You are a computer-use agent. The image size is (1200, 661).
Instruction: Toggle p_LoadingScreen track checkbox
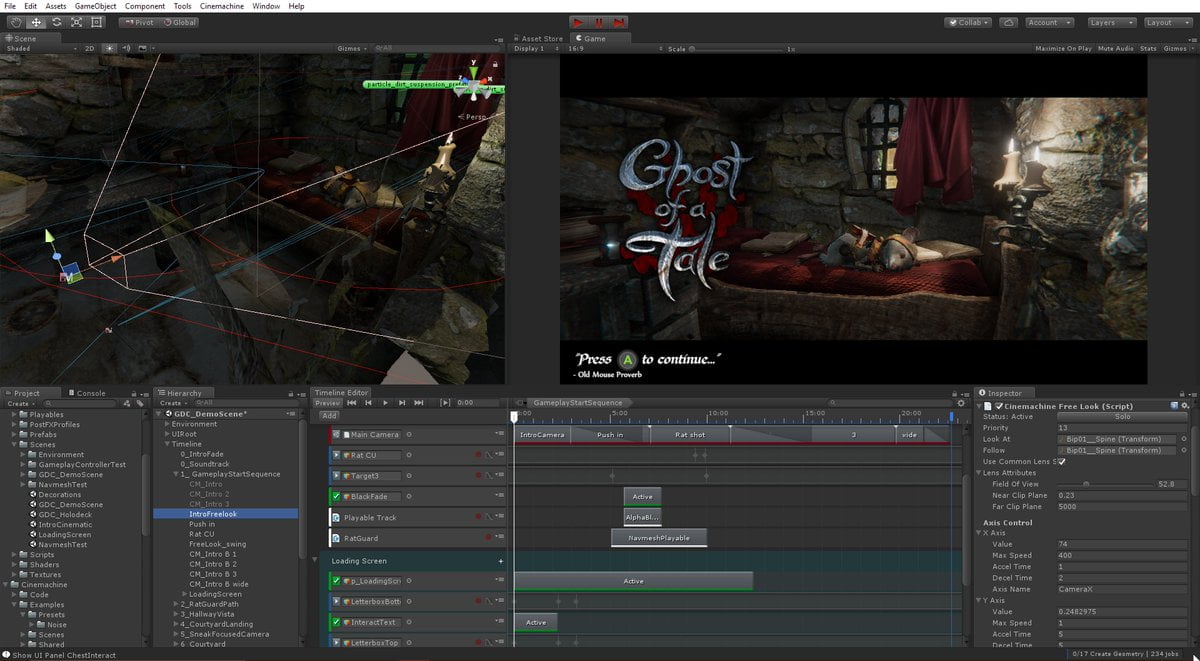(336, 581)
